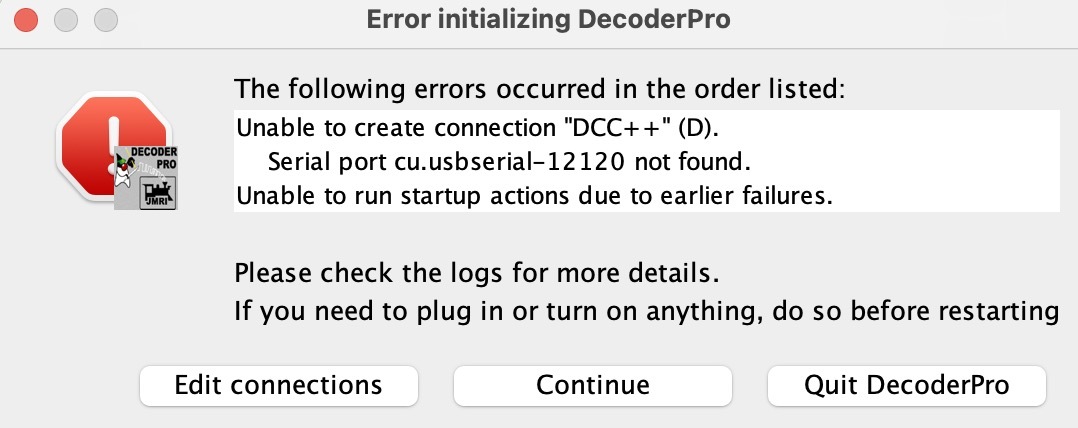
Task: Click the "If you need to plug in" message
Action: pos(646,312)
